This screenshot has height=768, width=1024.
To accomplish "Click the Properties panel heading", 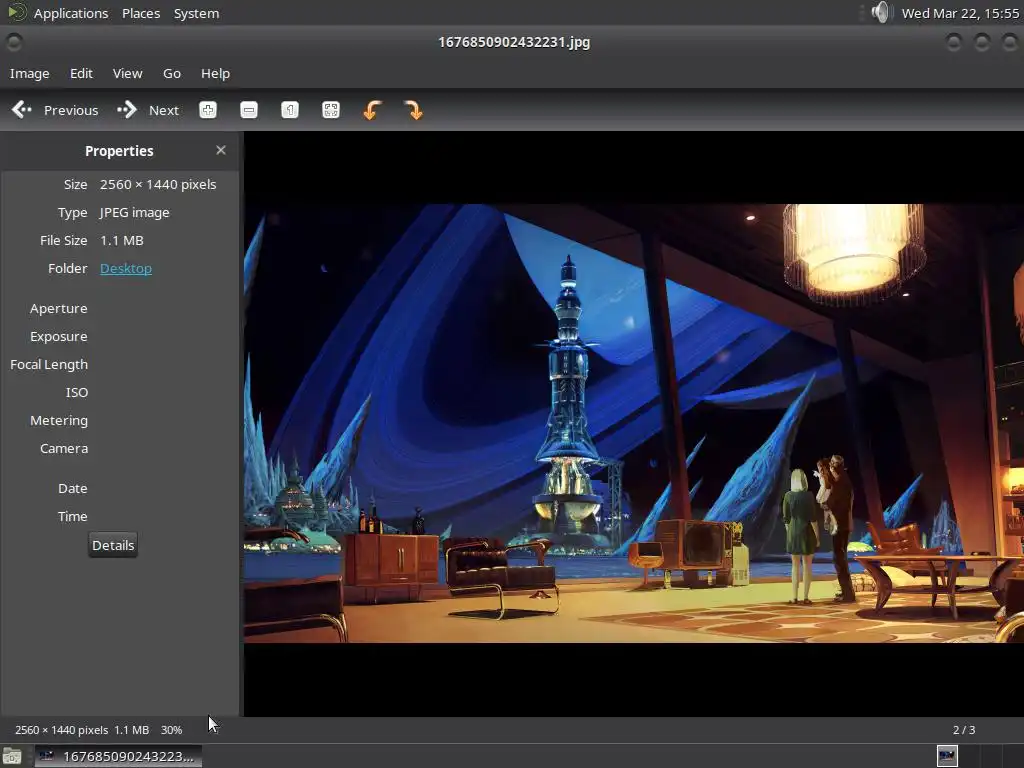I will point(119,151).
